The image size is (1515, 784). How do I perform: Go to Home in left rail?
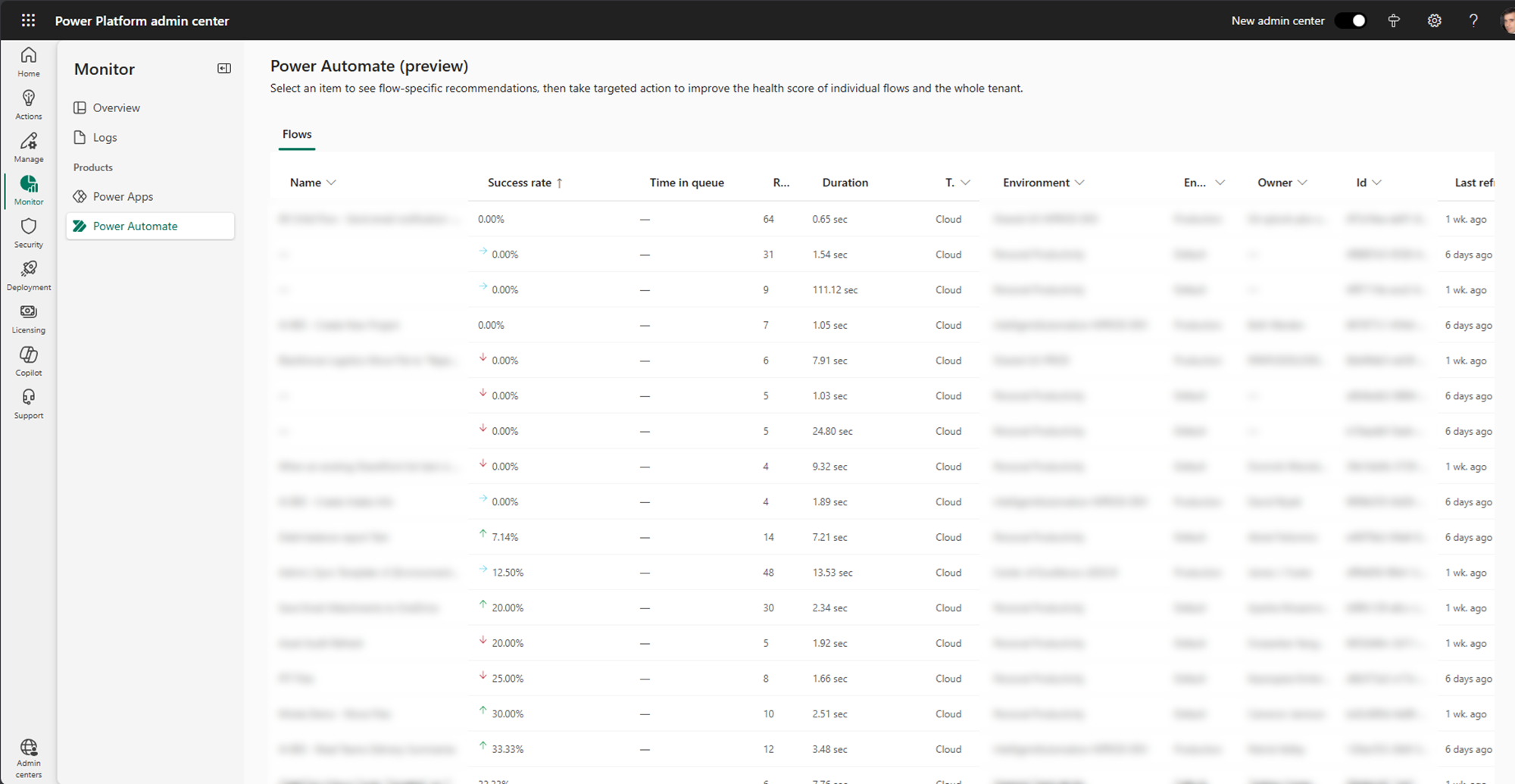click(x=29, y=62)
